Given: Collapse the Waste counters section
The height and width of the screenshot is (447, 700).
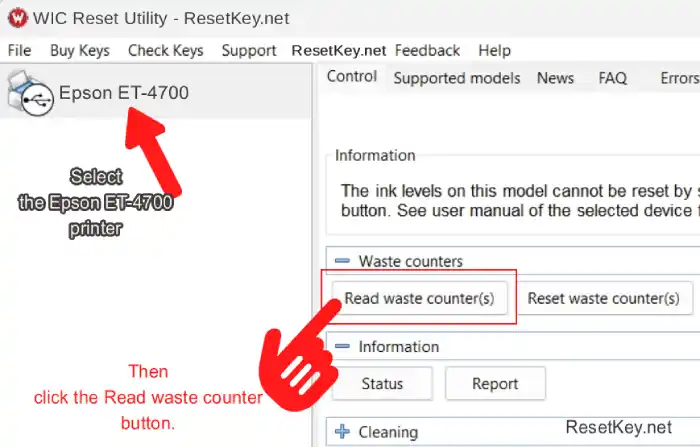Looking at the screenshot, I should point(342,261).
